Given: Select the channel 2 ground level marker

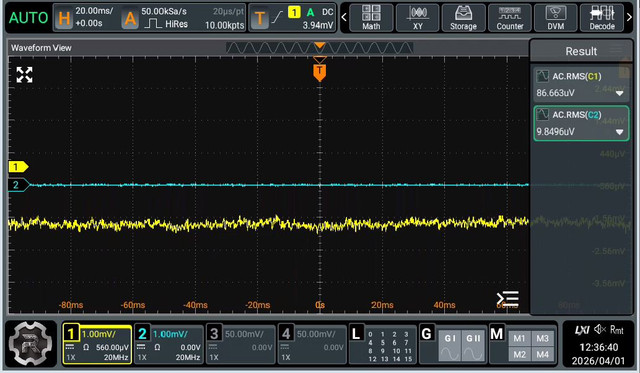Looking at the screenshot, I should pyautogui.click(x=19, y=185).
